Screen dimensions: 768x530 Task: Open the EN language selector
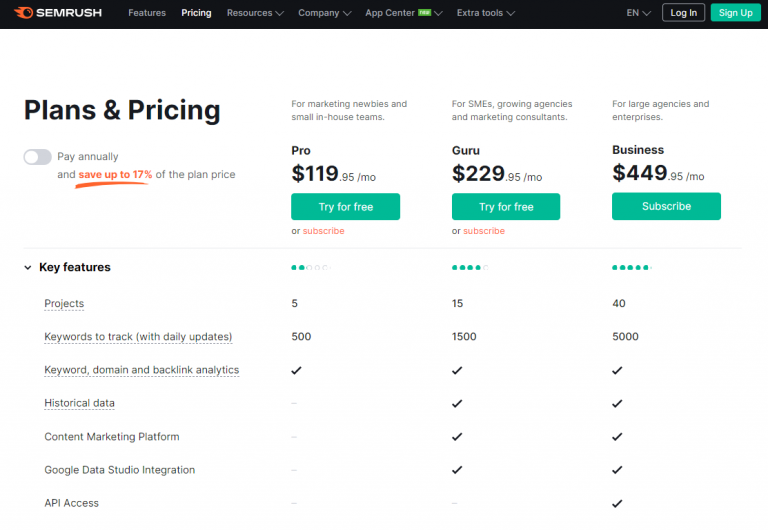[639, 13]
